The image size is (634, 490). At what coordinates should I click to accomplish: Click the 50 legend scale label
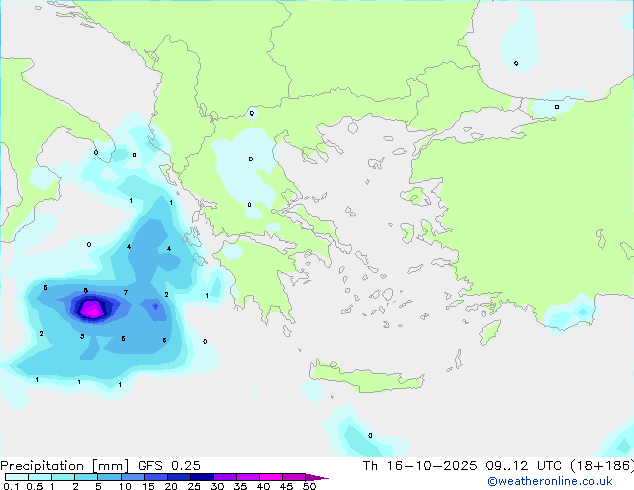[309, 486]
